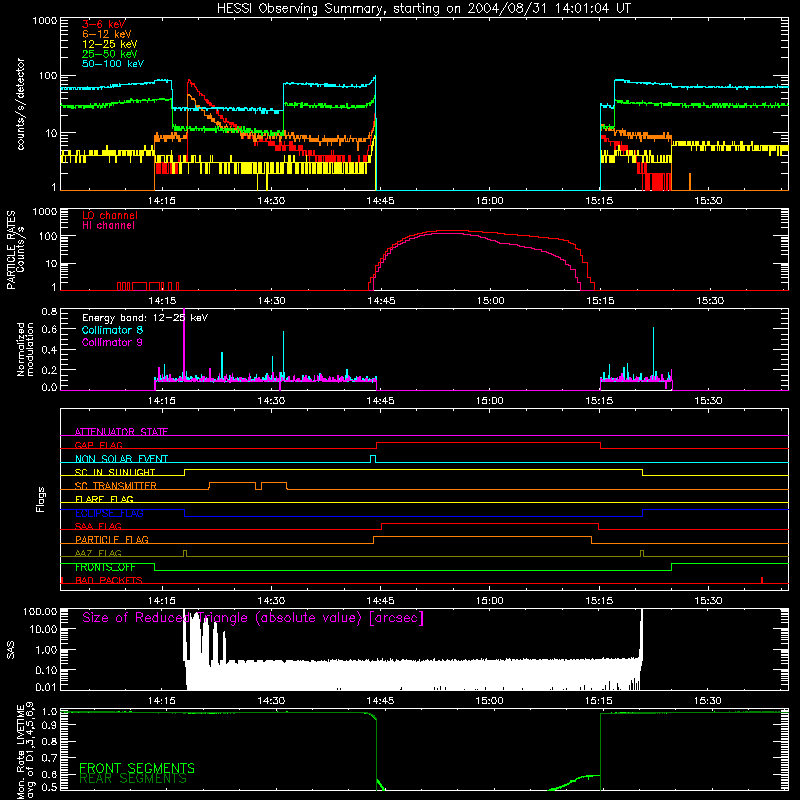The width and height of the screenshot is (800, 800).
Task: Click the 'A2Z FLAG' label
Action: 98,553
